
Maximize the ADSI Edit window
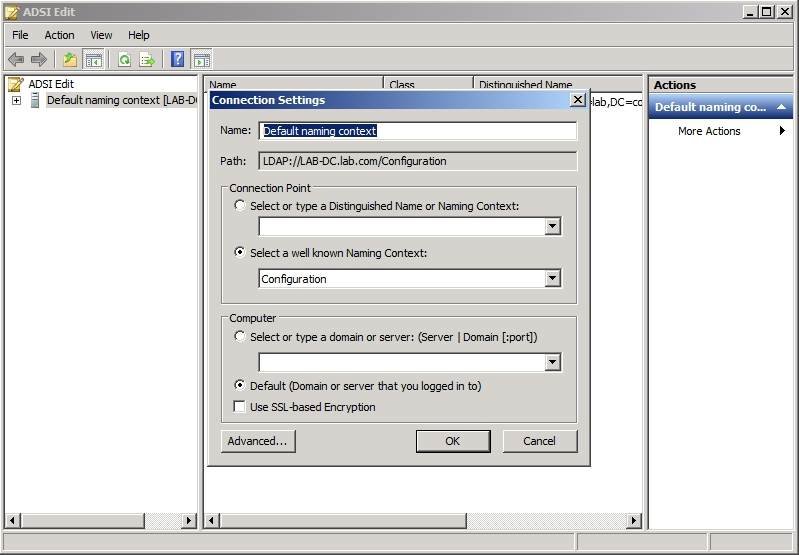tap(766, 12)
